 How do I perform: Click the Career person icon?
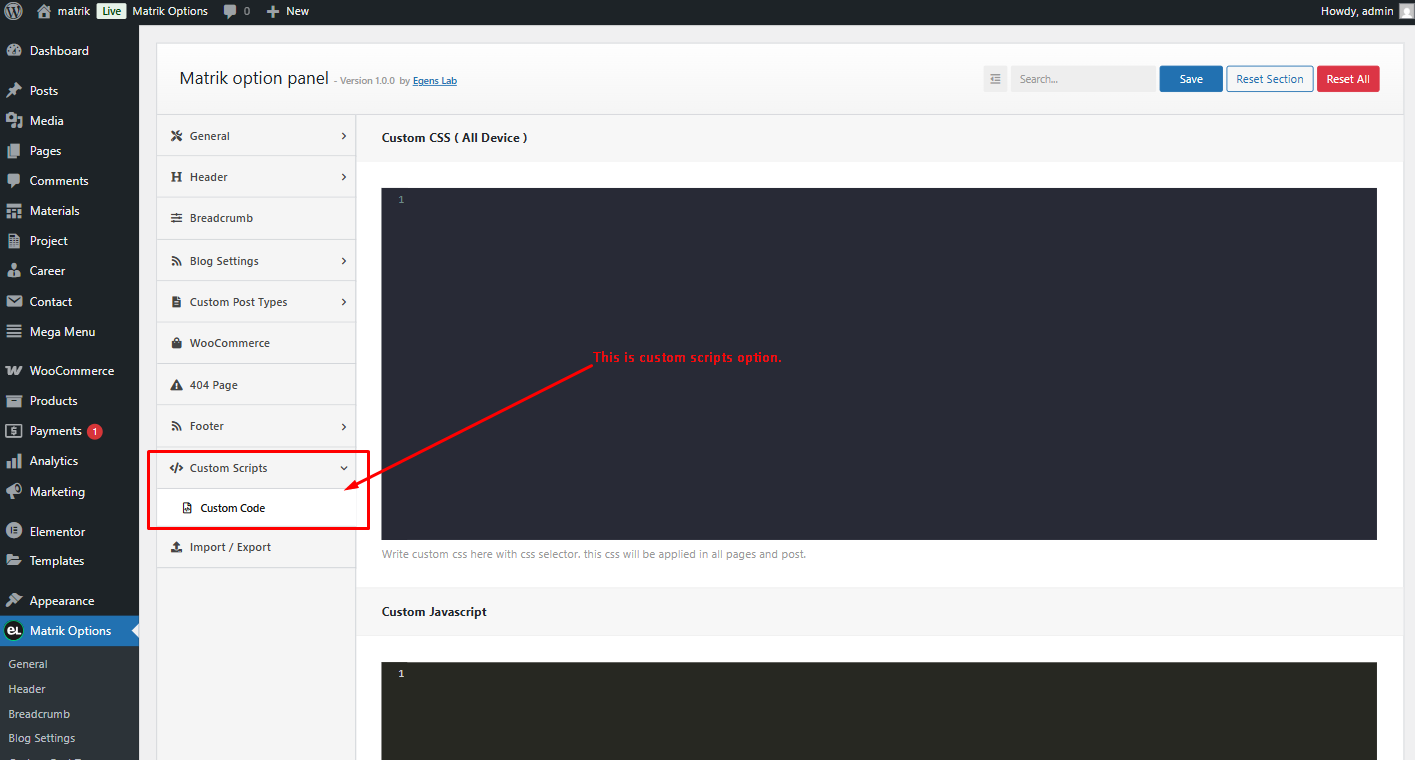[x=14, y=271]
